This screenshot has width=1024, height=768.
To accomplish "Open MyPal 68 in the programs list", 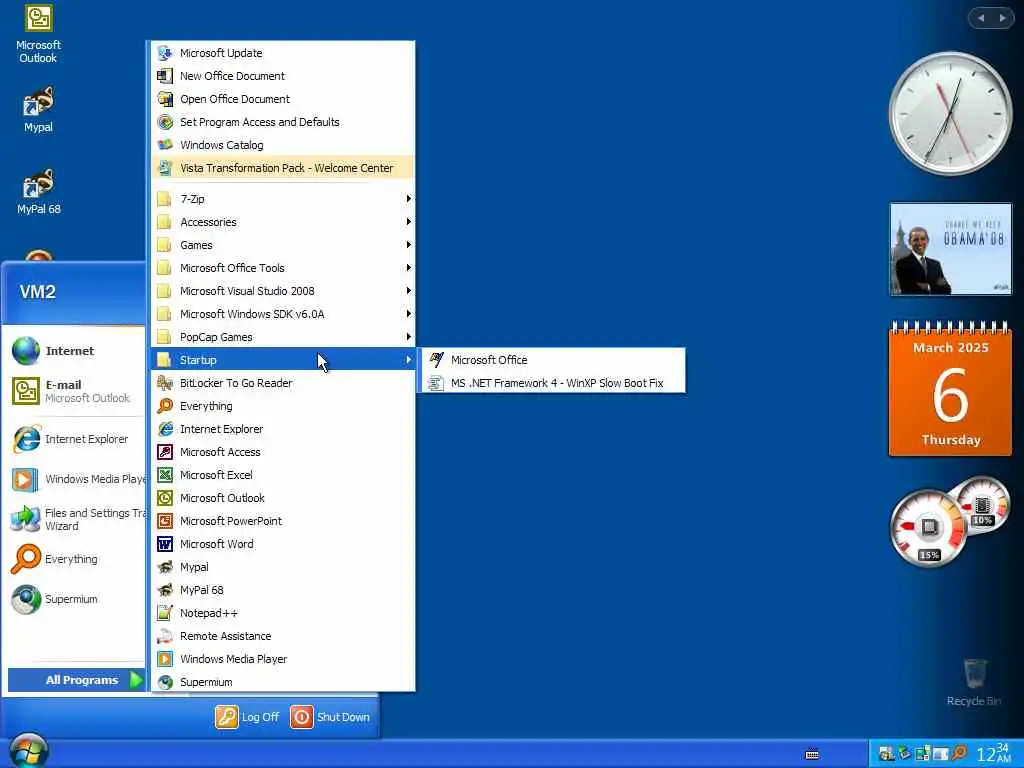I will (x=283, y=590).
